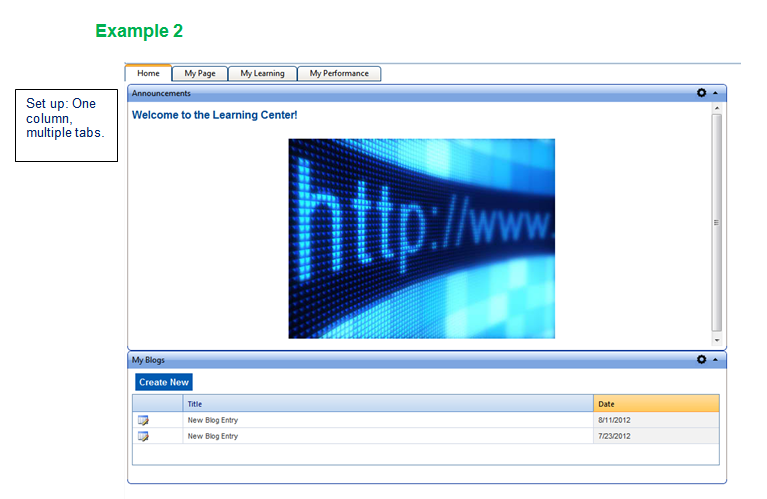This screenshot has height=499, width=767.
Task: Click the Announcements scrollbar up arrow
Action: (716, 107)
